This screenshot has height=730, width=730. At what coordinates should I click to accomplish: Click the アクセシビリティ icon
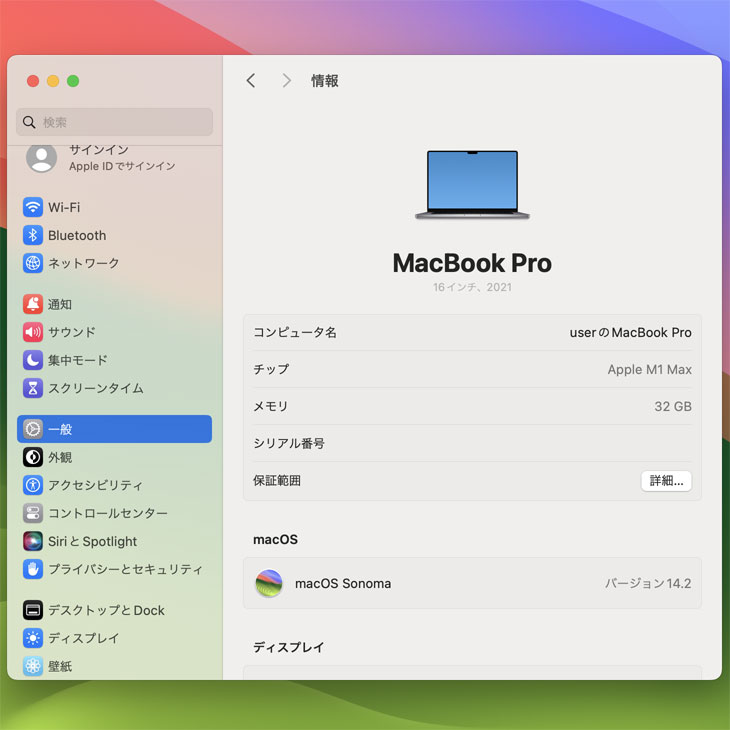coord(33,485)
